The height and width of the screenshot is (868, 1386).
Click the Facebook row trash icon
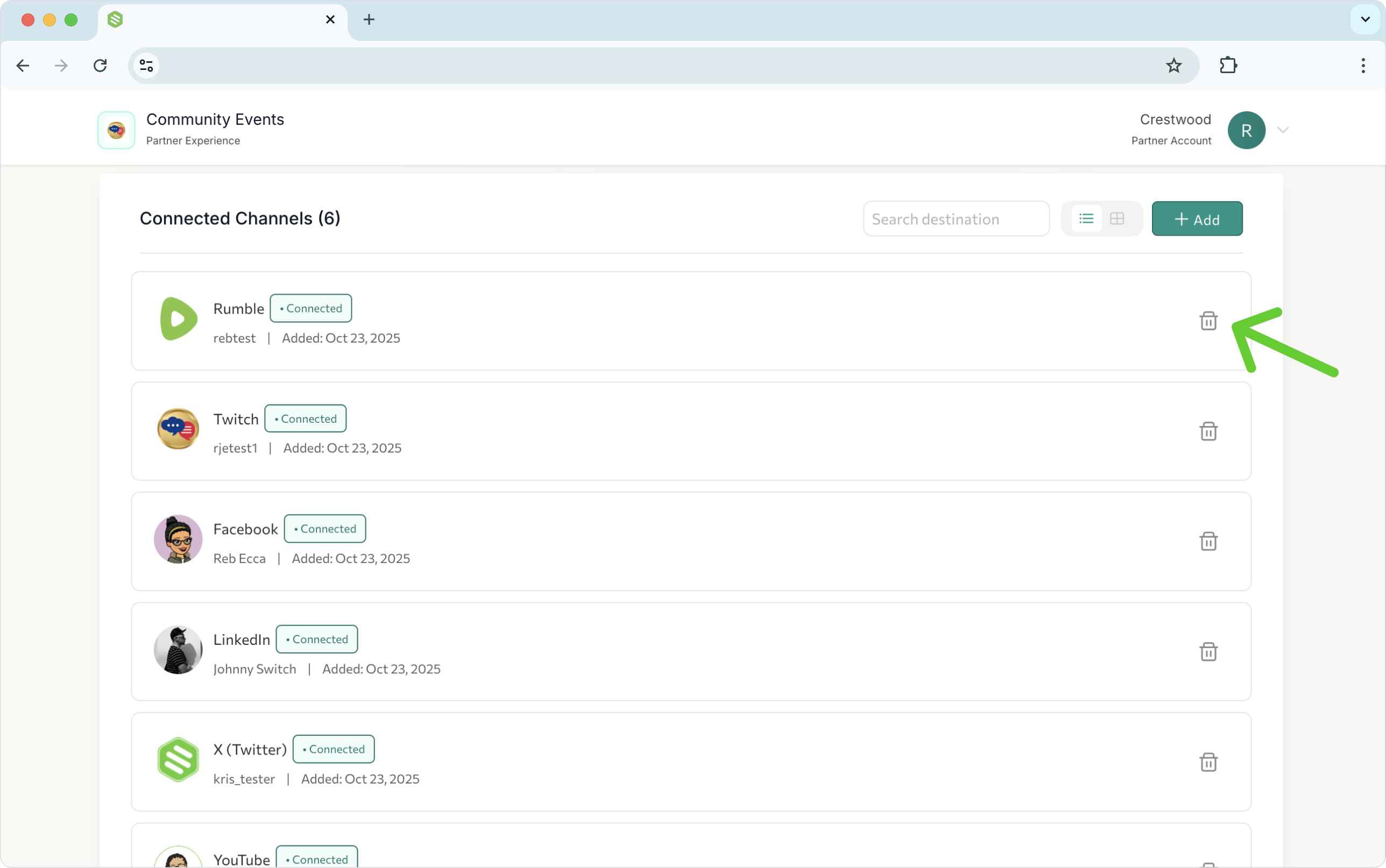coord(1208,541)
